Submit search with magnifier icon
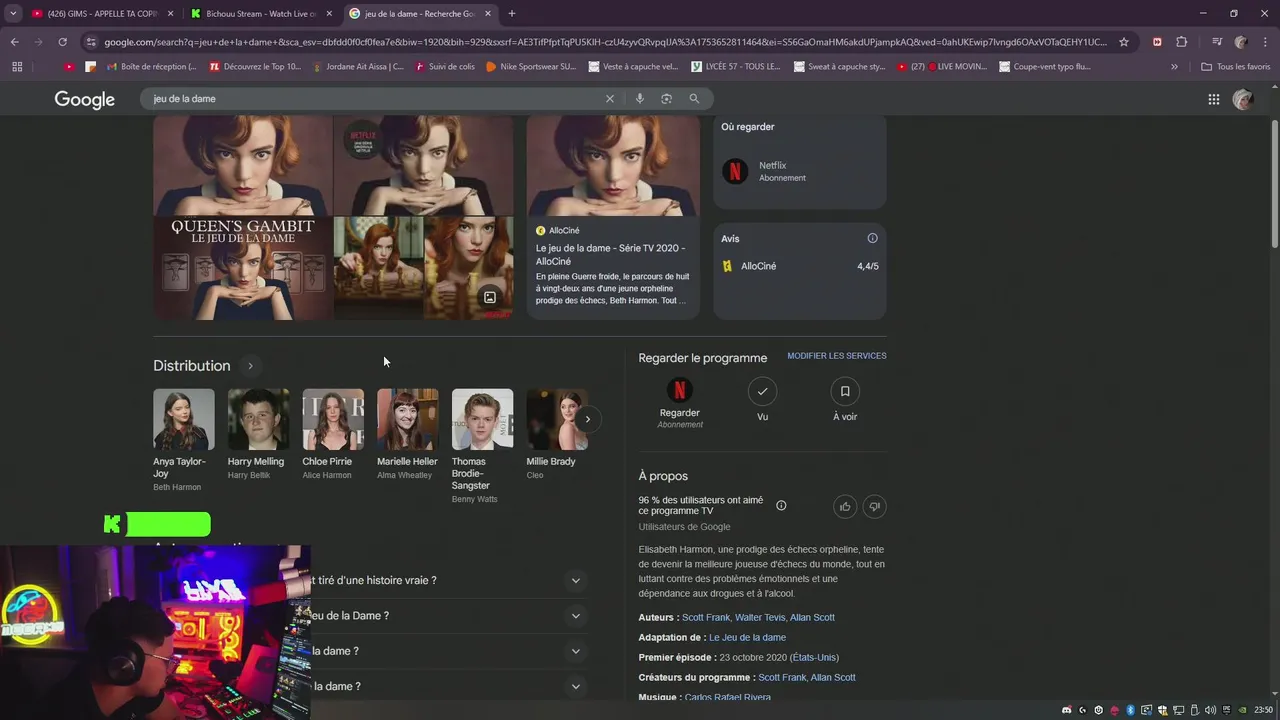1280x720 pixels. [x=694, y=99]
